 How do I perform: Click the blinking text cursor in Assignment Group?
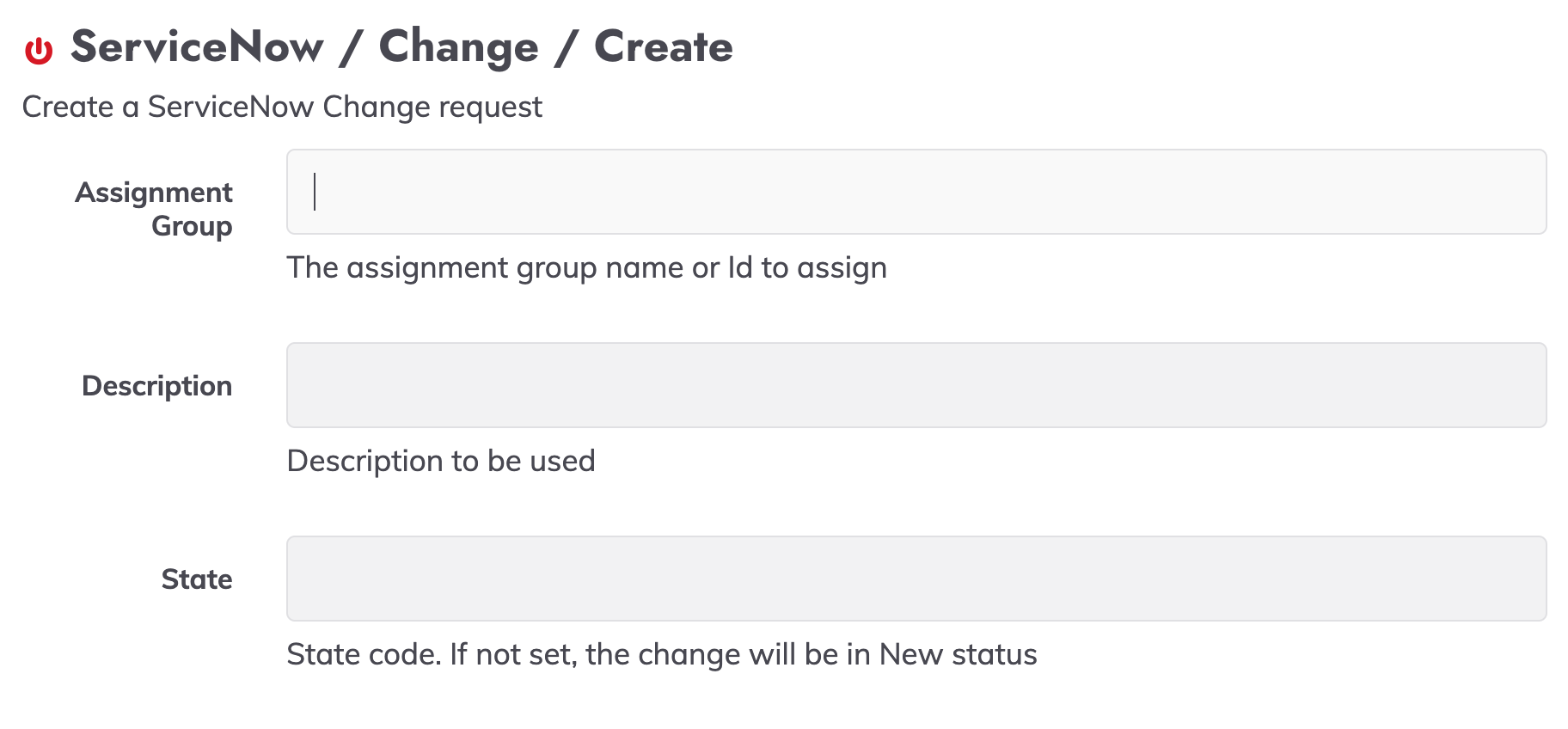coord(315,192)
